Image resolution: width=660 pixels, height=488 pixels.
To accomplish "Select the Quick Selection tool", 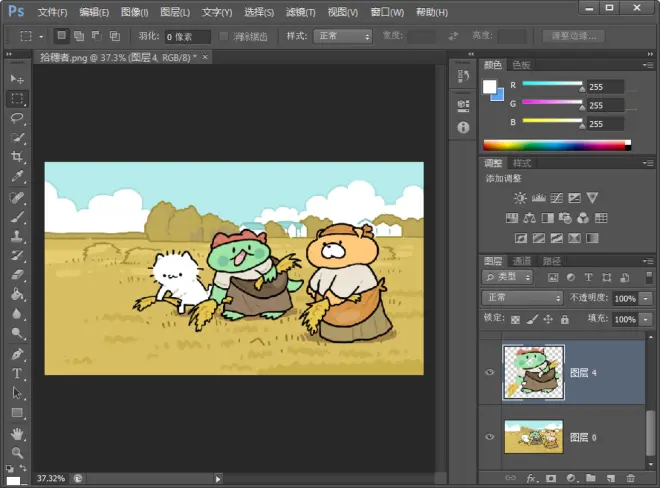I will [x=17, y=137].
